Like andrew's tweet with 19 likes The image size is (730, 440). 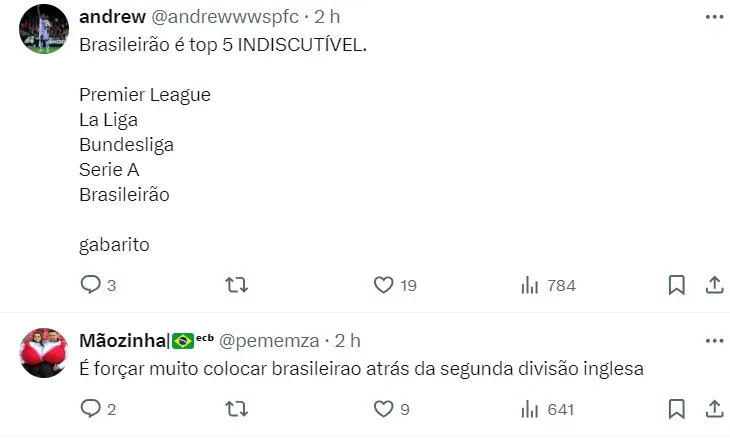click(x=383, y=285)
